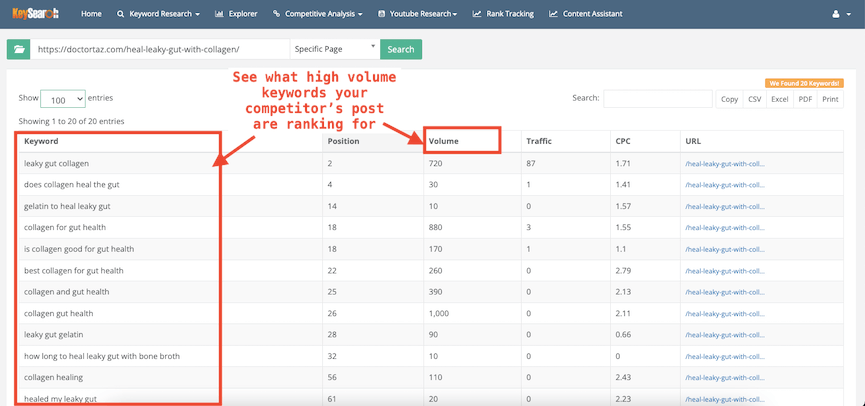Screen dimensions: 865x406
Task: Open Content Assistant
Action: (x=586, y=14)
